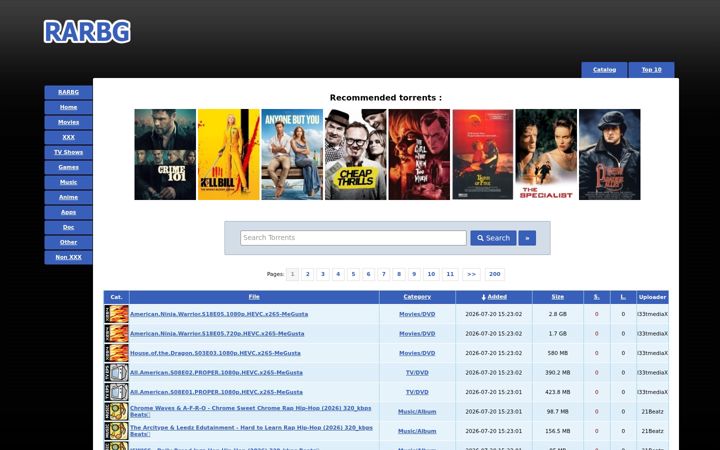Open All.American.S08E02.PROPER torrent link
Image resolution: width=720 pixels, height=450 pixels.
216,372
